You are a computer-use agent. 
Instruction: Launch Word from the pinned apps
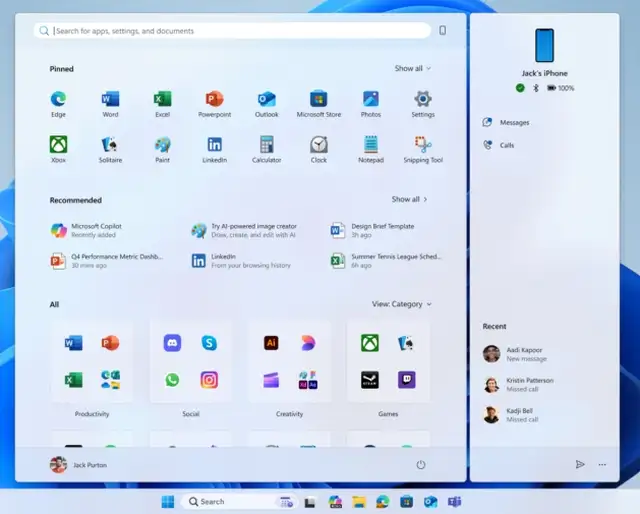(x=110, y=99)
